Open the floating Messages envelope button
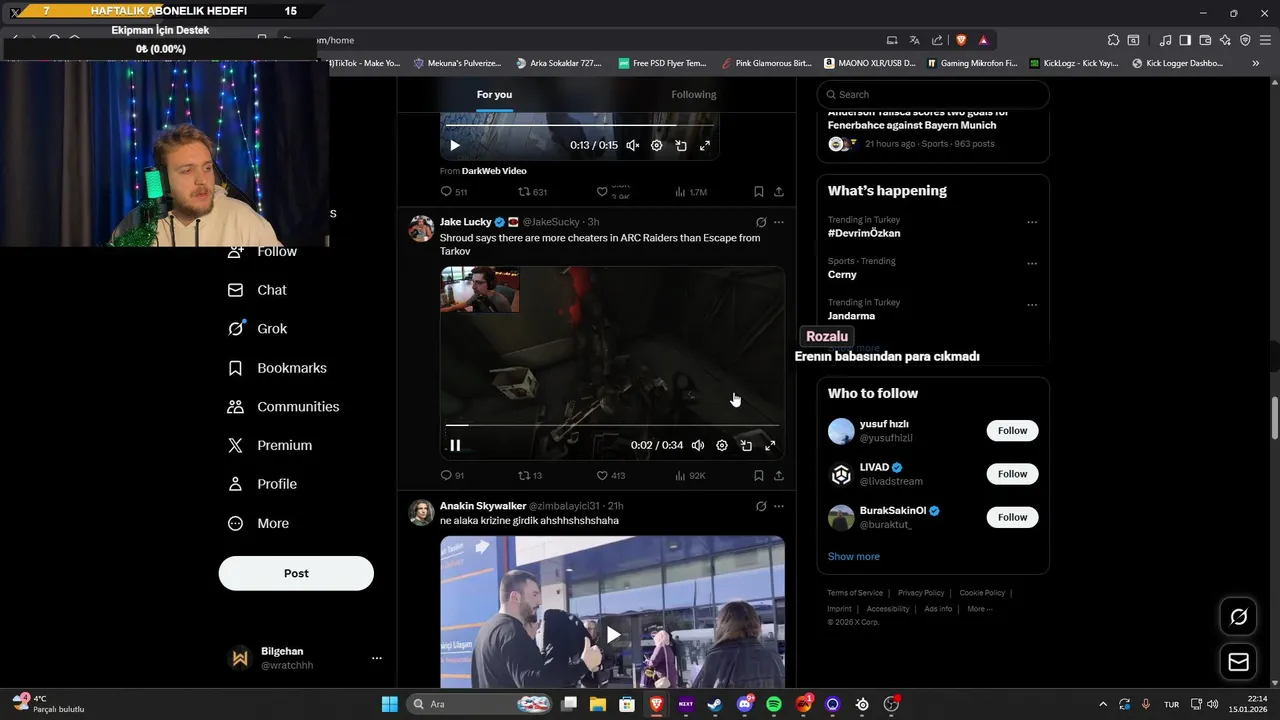1280x720 pixels. click(x=1238, y=662)
